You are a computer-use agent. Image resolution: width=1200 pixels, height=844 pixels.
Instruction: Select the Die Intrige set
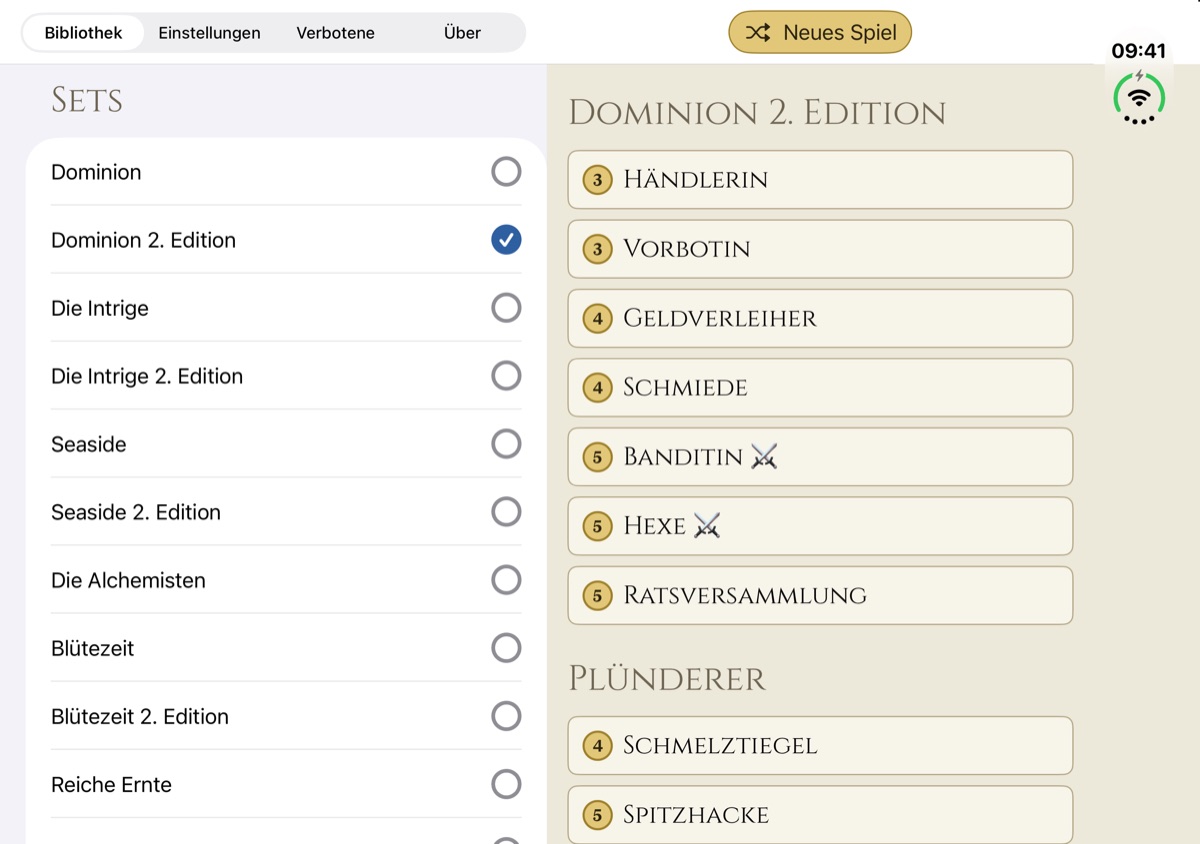click(506, 308)
